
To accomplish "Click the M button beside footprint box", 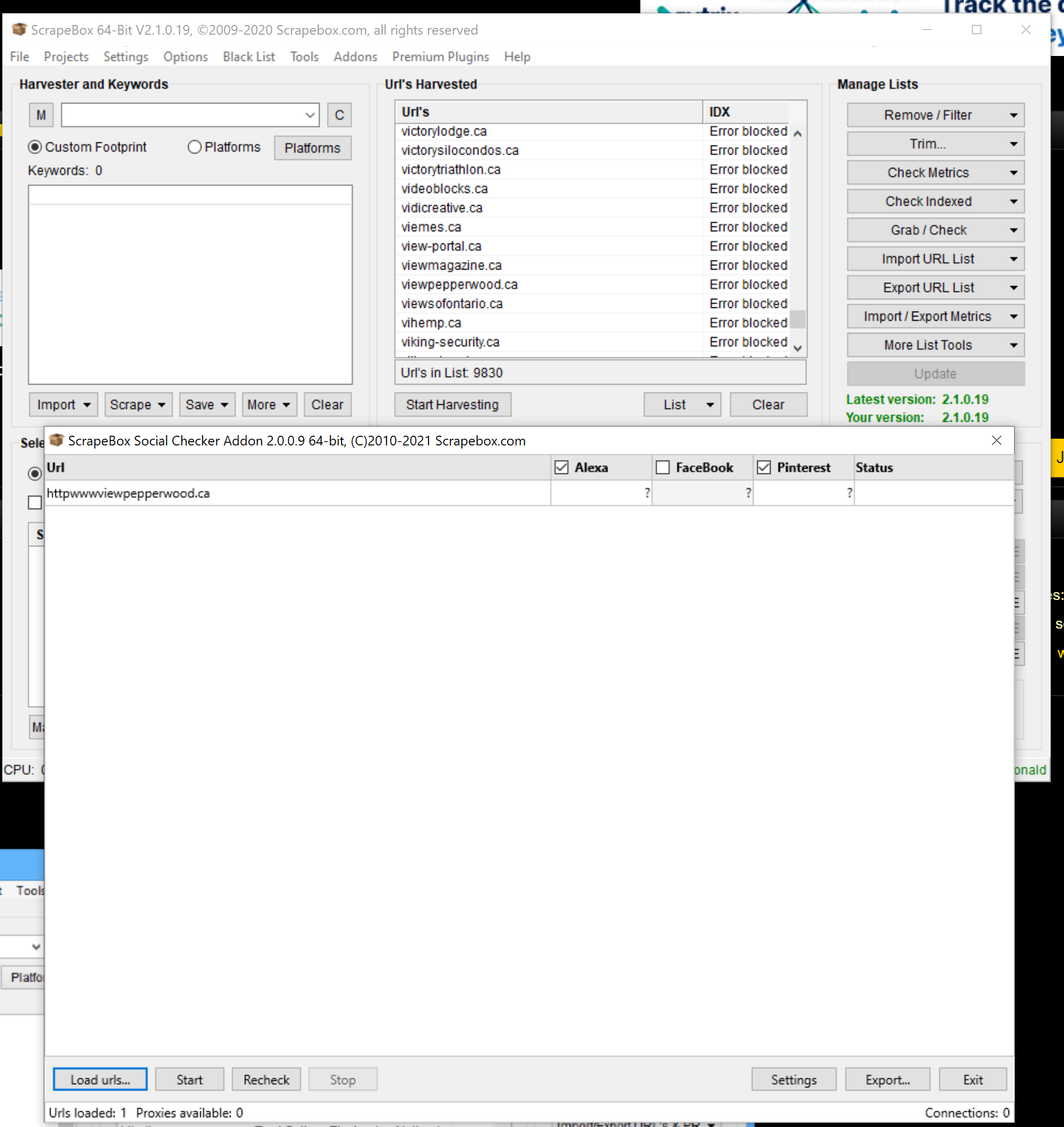I will (x=41, y=115).
